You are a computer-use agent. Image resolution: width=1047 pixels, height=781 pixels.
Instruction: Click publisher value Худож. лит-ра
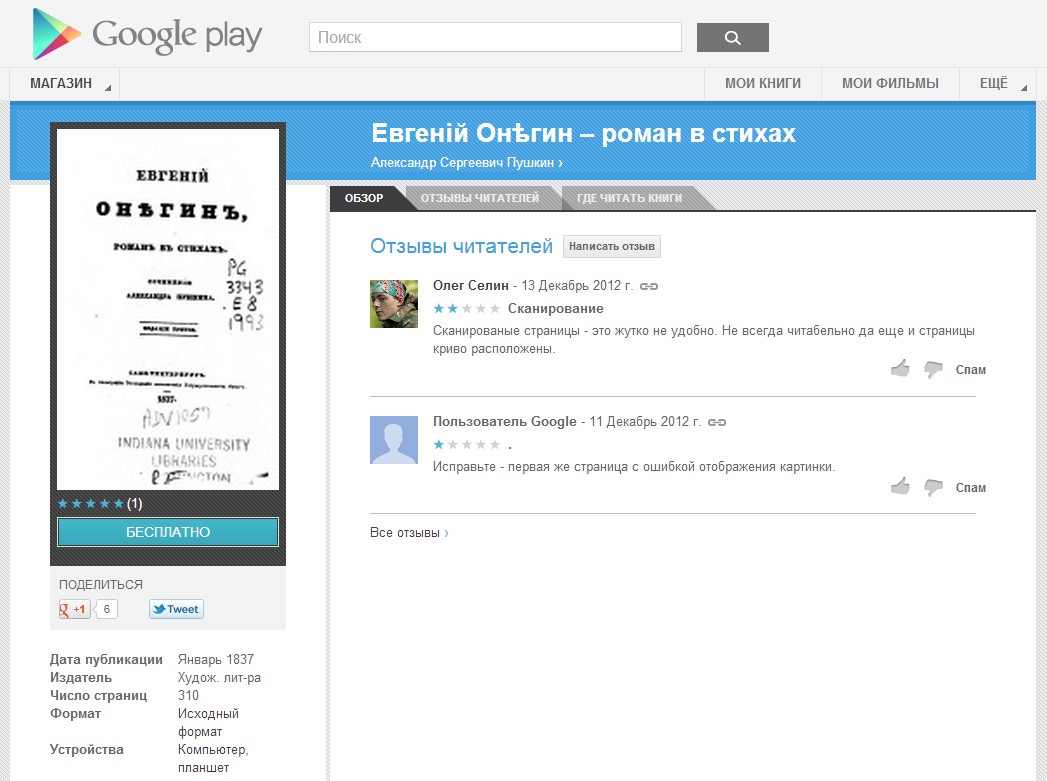click(219, 678)
